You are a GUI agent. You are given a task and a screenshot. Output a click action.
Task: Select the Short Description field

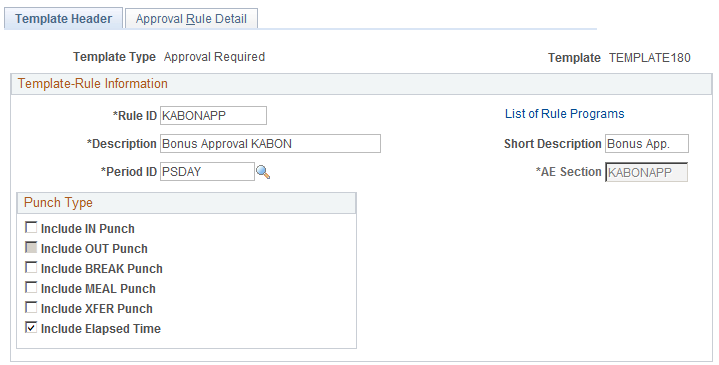pyautogui.click(x=647, y=144)
